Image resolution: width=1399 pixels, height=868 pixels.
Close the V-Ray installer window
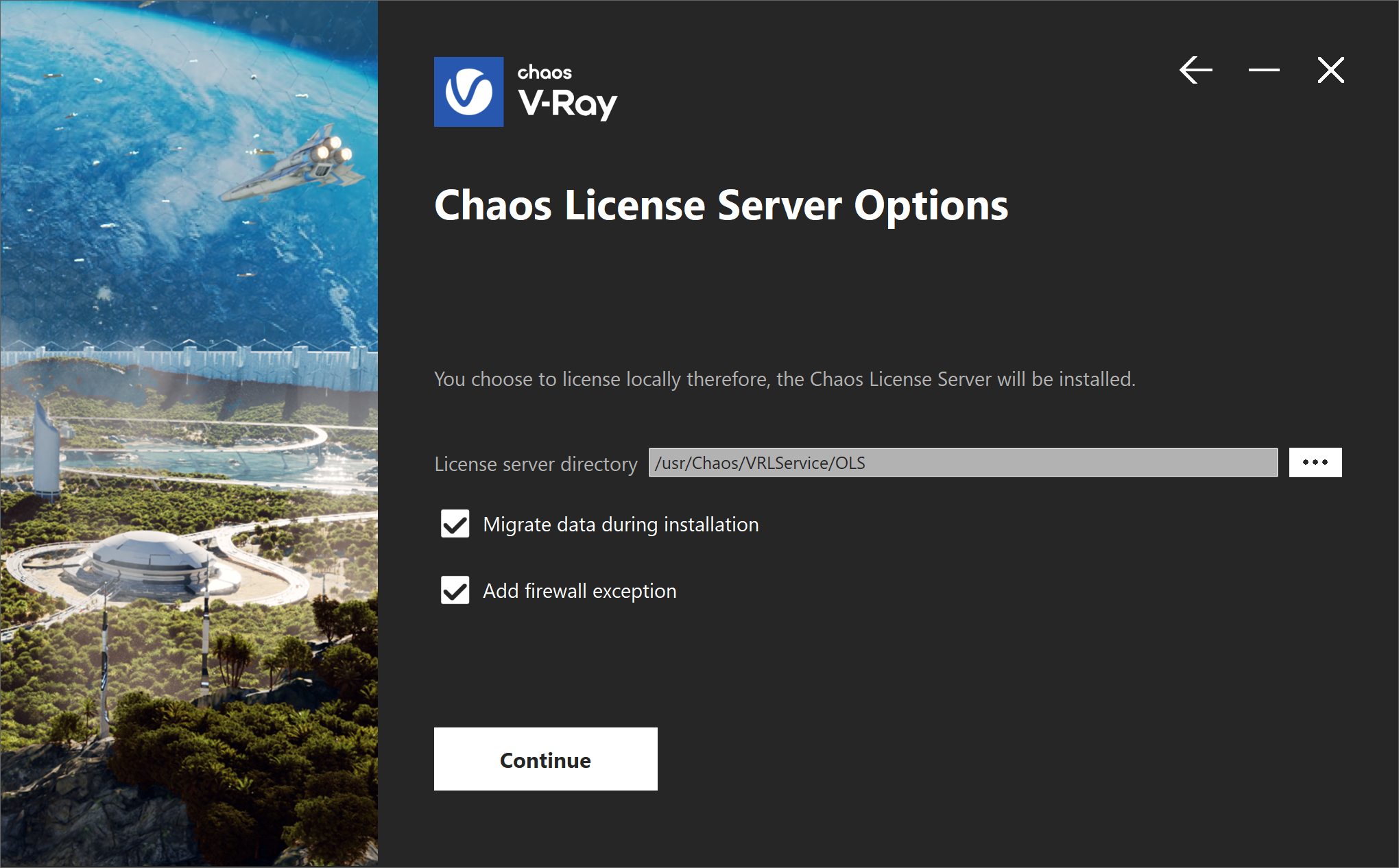click(1330, 70)
